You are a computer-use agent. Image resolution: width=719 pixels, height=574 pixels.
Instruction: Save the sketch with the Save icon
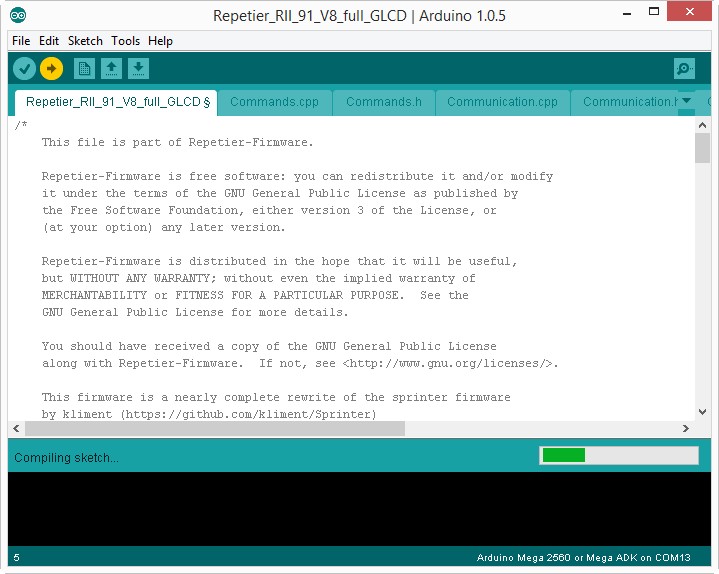[x=138, y=69]
